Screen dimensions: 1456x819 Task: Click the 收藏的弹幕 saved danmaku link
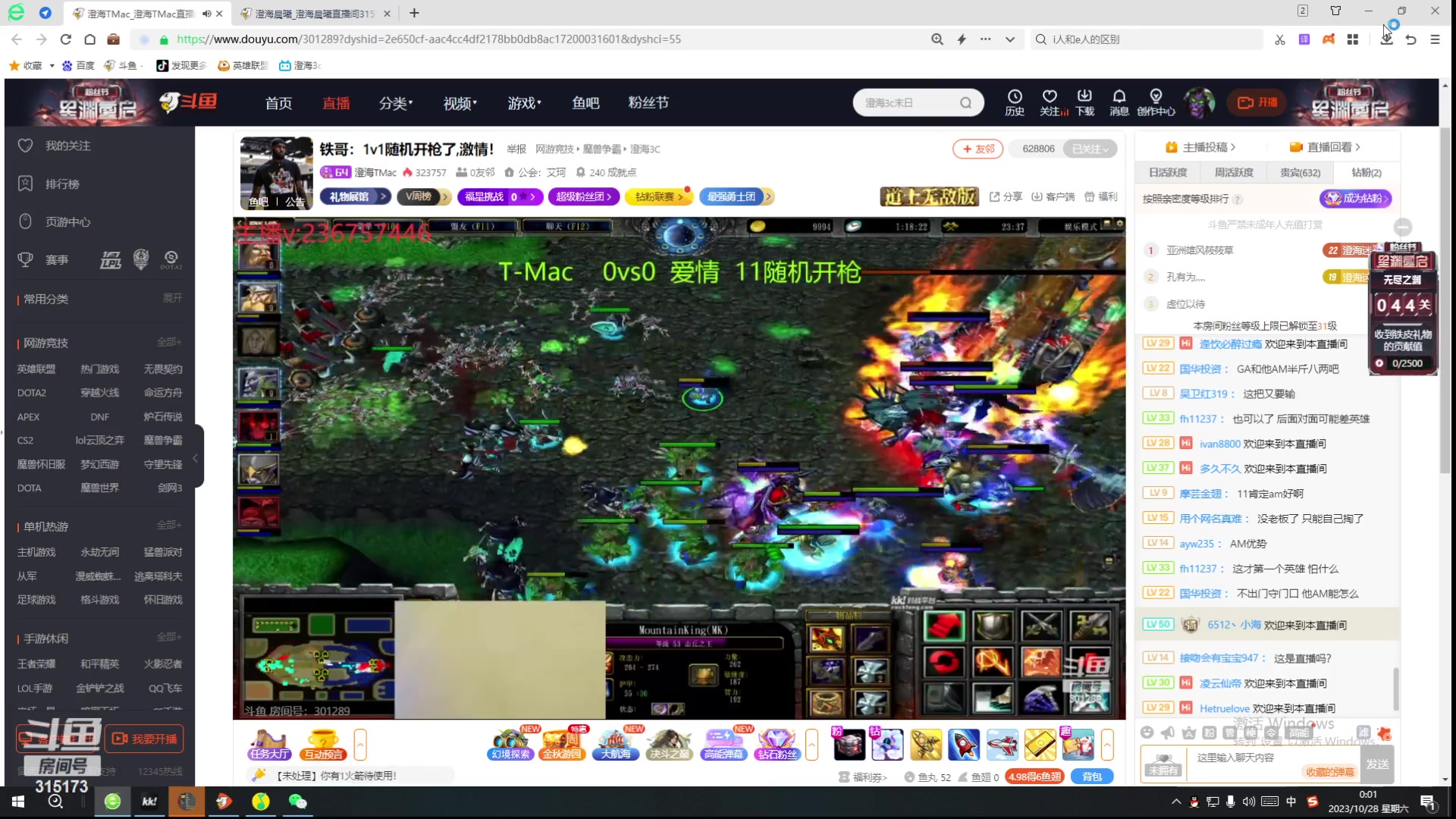point(1329,772)
